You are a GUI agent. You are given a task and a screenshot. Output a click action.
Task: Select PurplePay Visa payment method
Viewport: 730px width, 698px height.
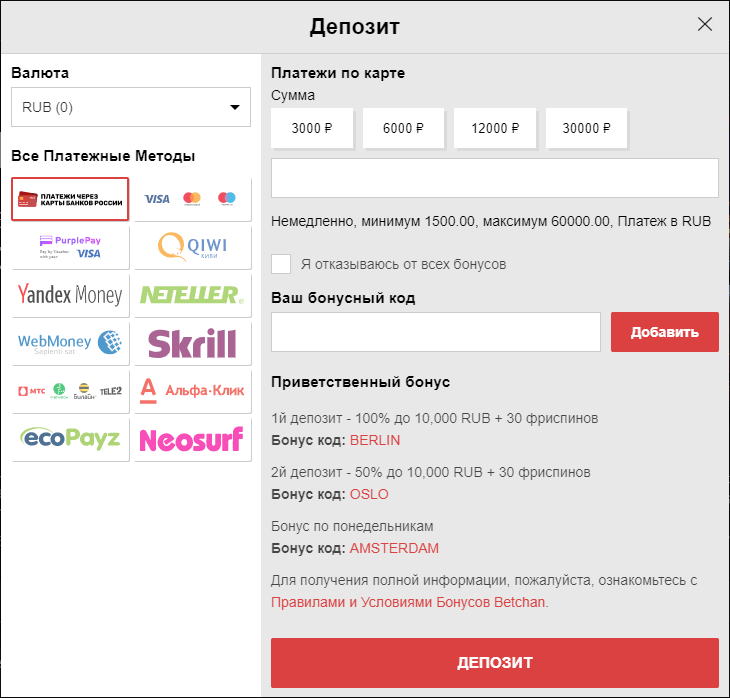click(71, 247)
